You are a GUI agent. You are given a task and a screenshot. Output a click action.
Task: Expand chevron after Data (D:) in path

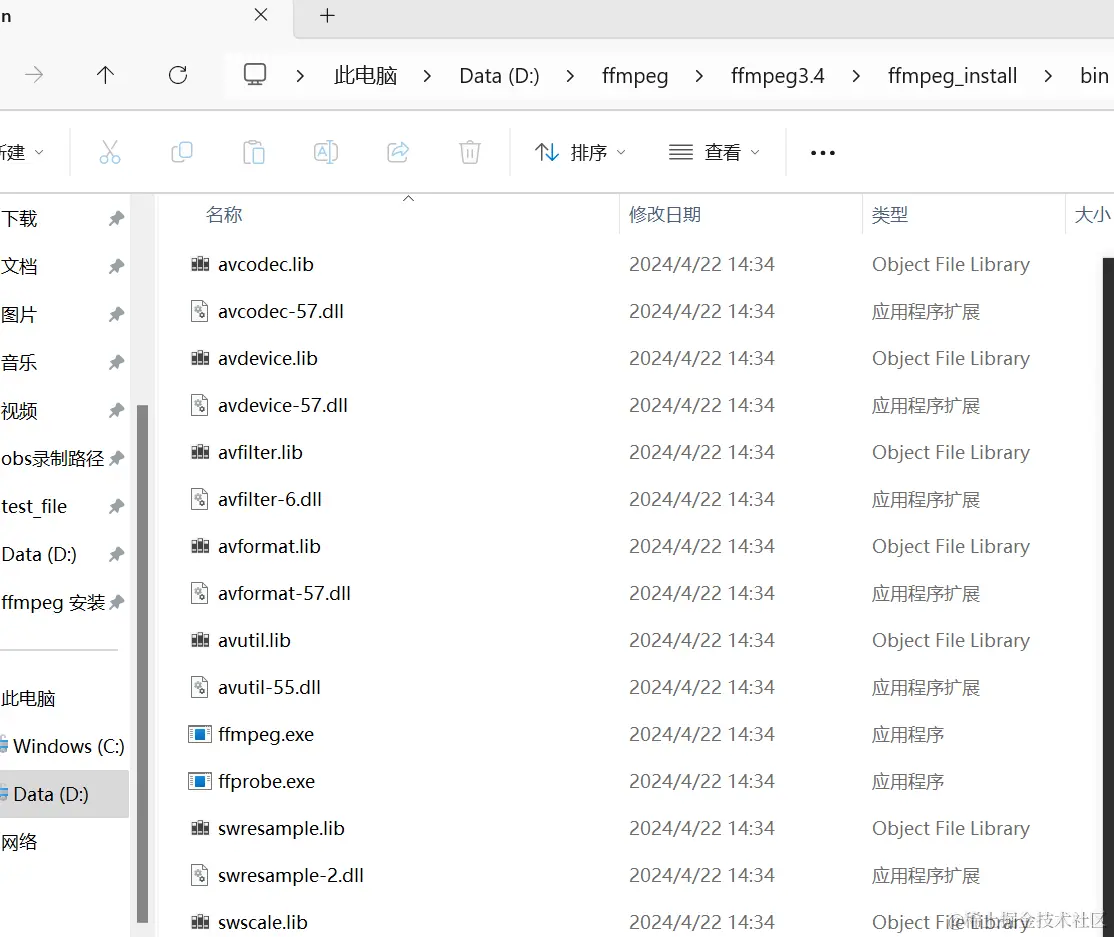pos(570,75)
